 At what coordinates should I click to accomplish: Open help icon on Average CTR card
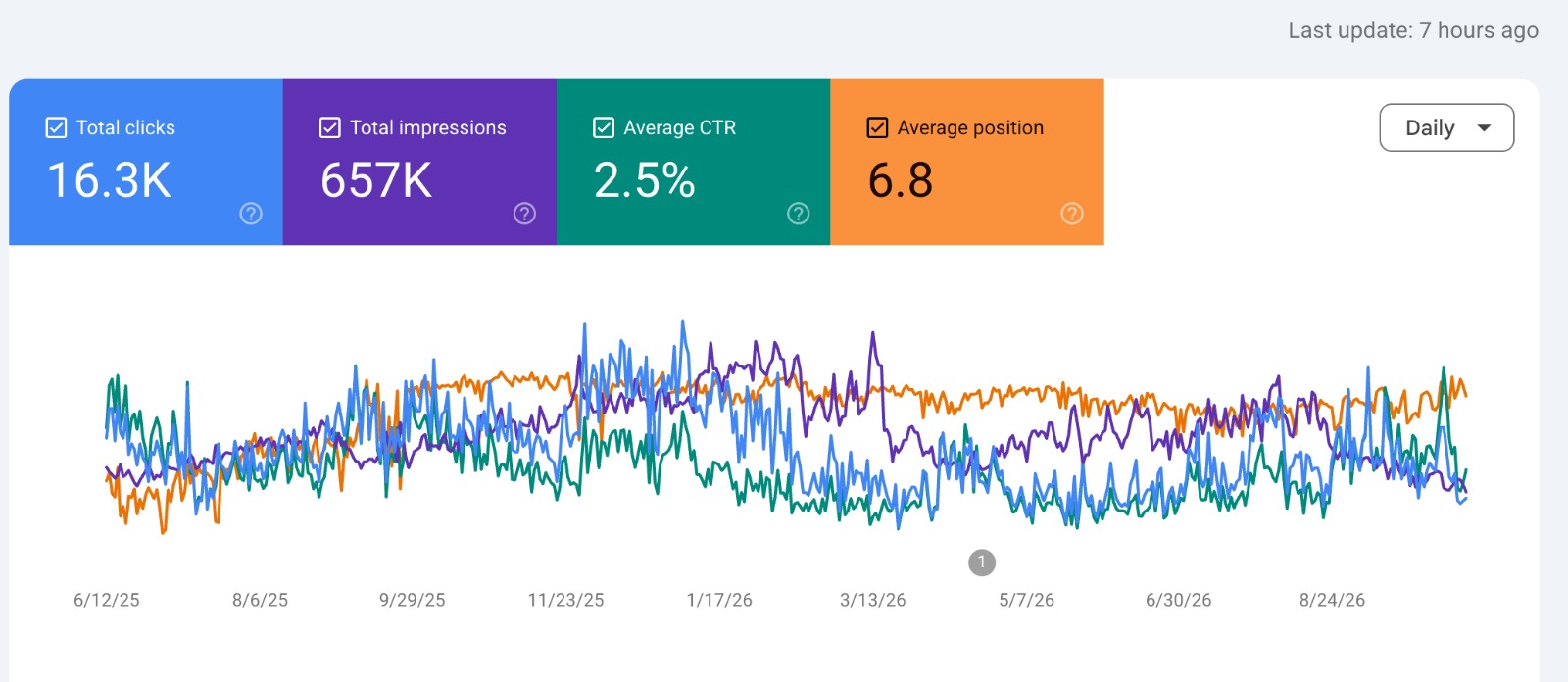[x=799, y=214]
